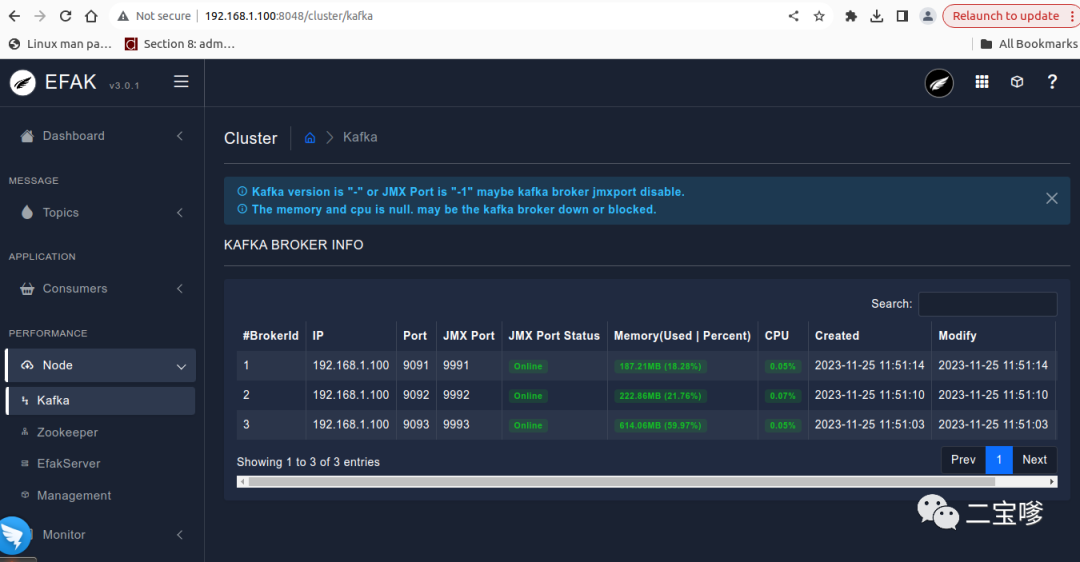This screenshot has width=1080, height=562.
Task: Toggle the browser side panel icon
Action: click(902, 16)
